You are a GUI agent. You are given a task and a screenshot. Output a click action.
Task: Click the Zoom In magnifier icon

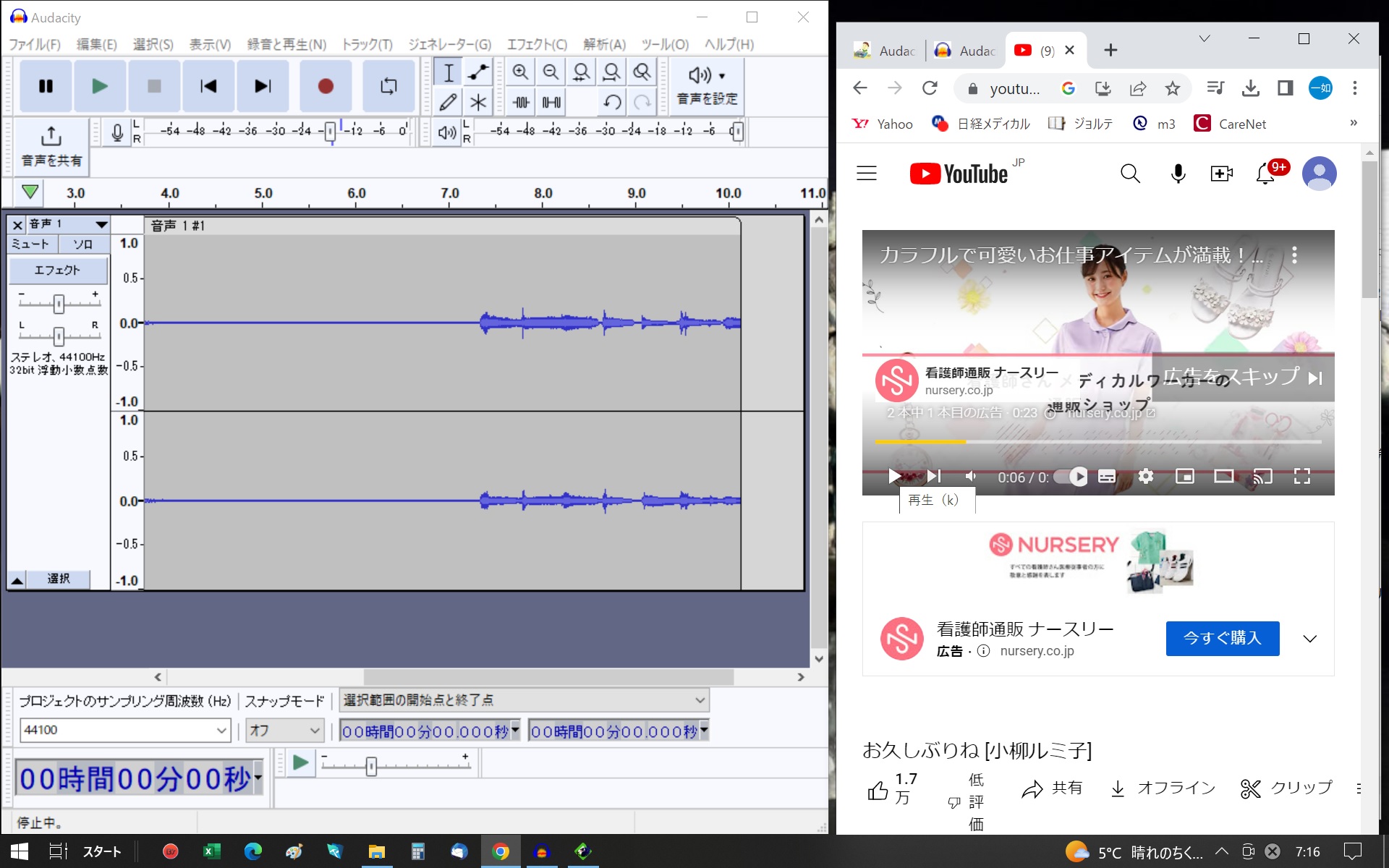coord(522,72)
